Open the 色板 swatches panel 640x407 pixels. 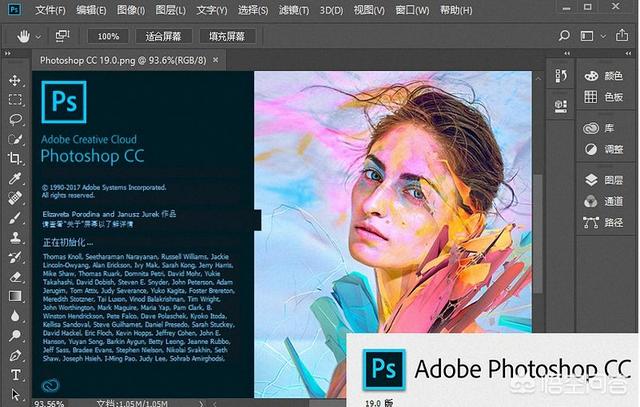pos(602,97)
